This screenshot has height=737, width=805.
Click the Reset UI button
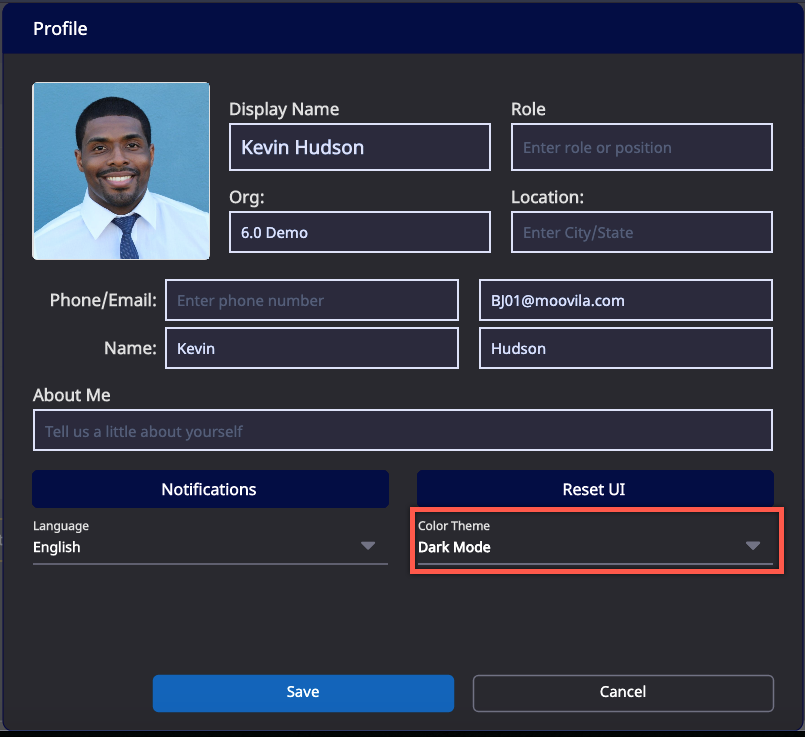coord(594,489)
